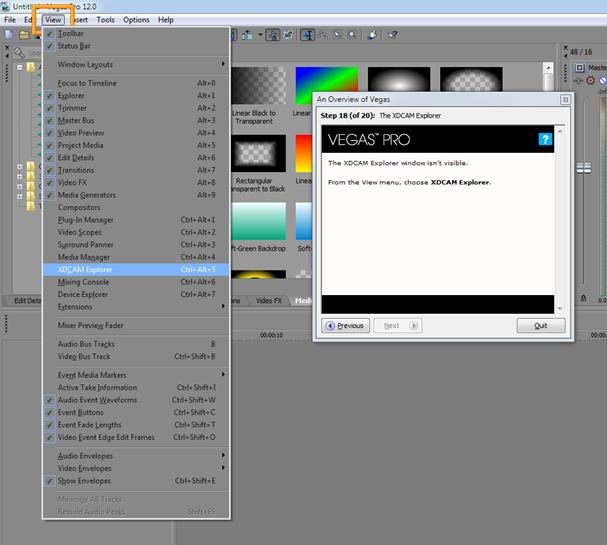
Task: Select Video Bus Track item
Action: pos(135,356)
